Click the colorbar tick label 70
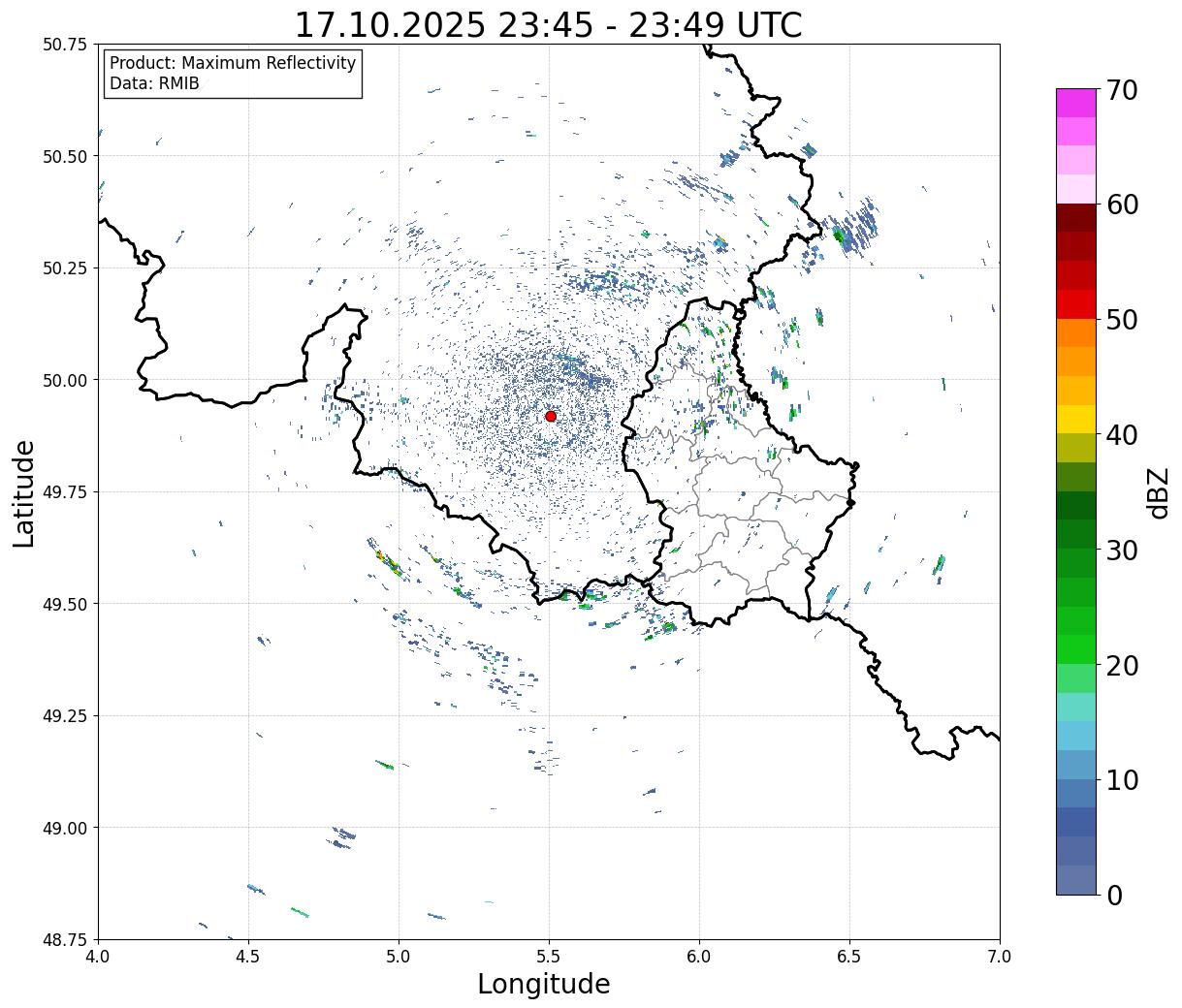 1121,89
